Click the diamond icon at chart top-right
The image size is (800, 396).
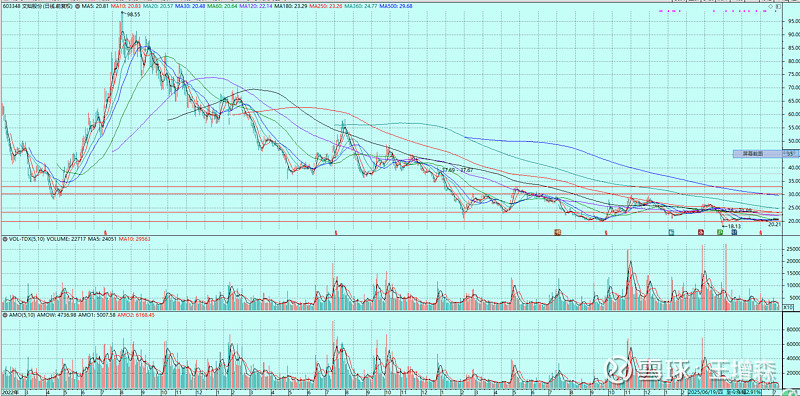[x=770, y=7]
